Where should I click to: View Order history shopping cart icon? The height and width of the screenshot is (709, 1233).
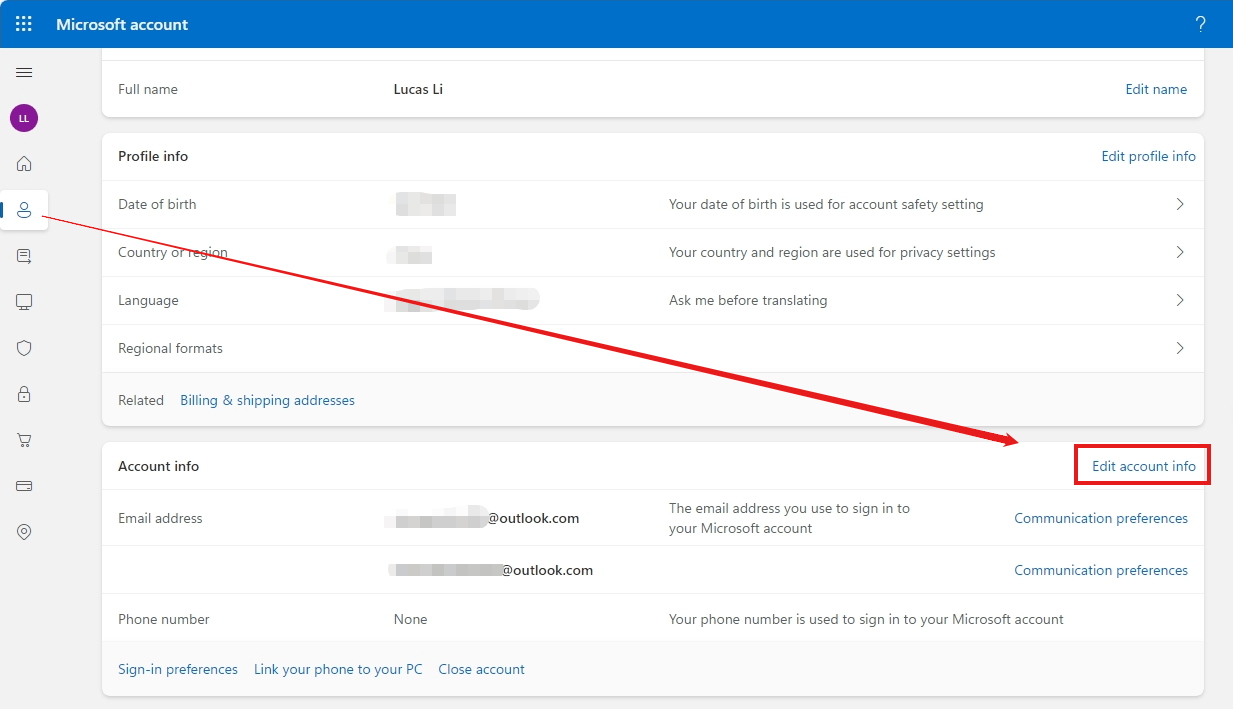tap(23, 440)
